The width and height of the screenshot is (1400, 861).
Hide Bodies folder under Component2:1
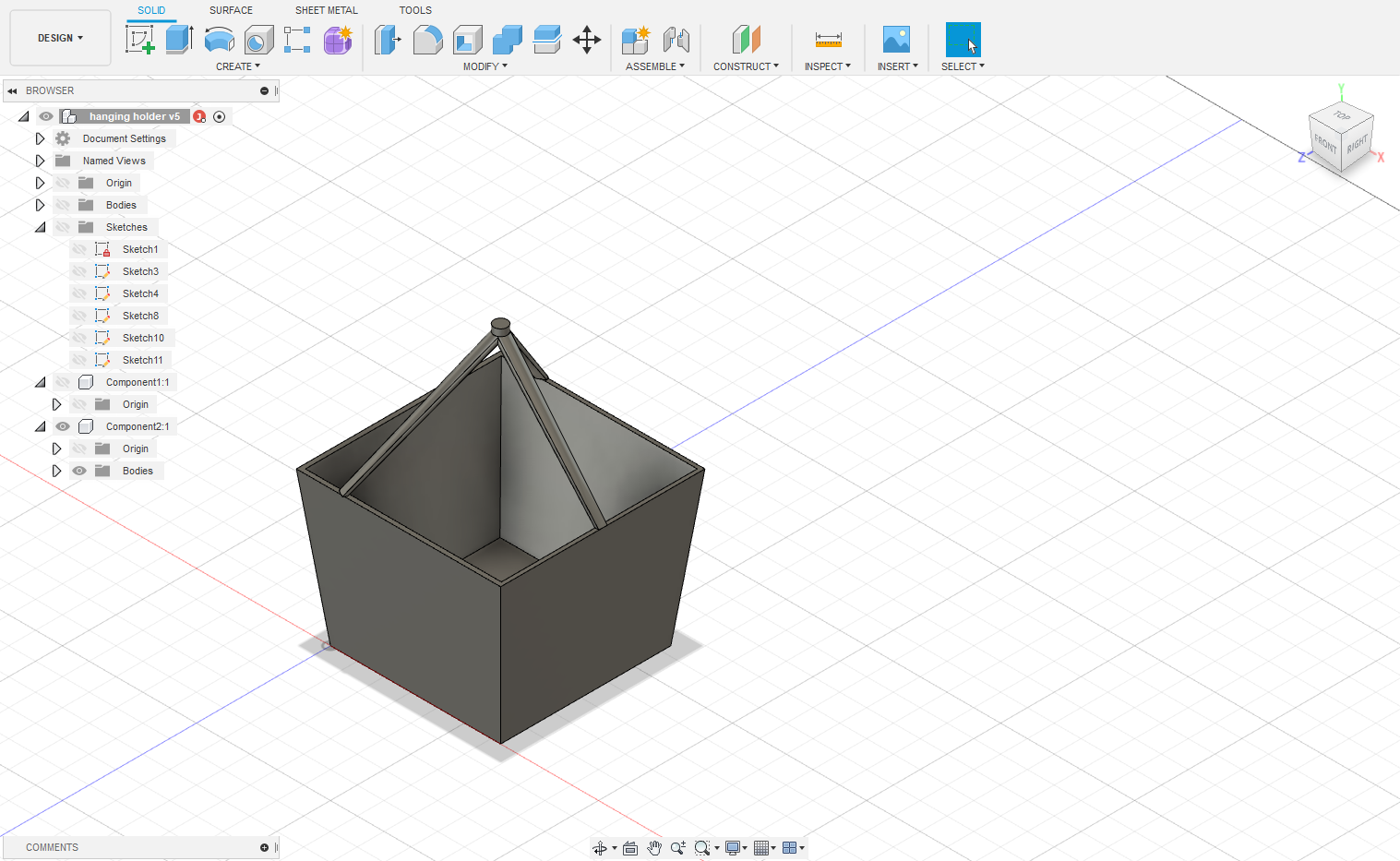79,471
